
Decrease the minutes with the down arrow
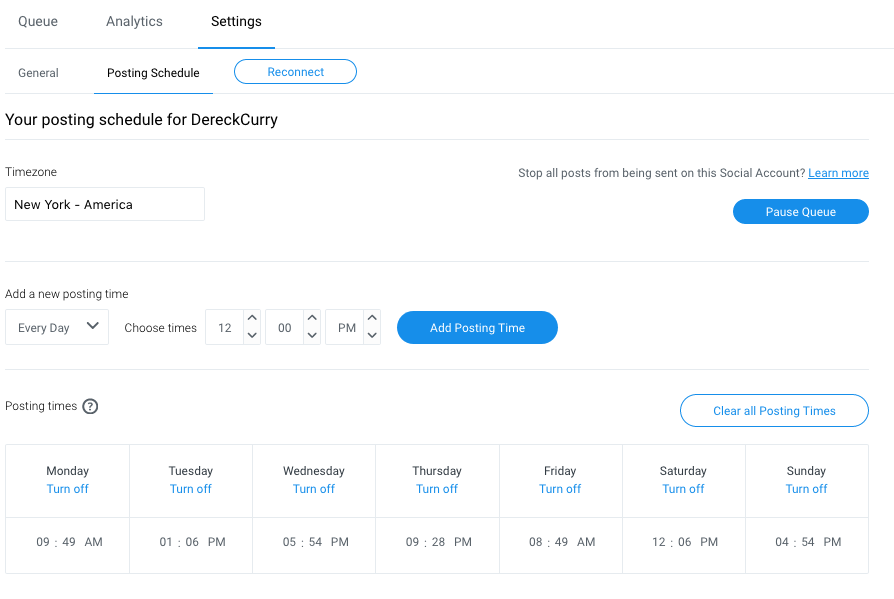pyautogui.click(x=312, y=336)
